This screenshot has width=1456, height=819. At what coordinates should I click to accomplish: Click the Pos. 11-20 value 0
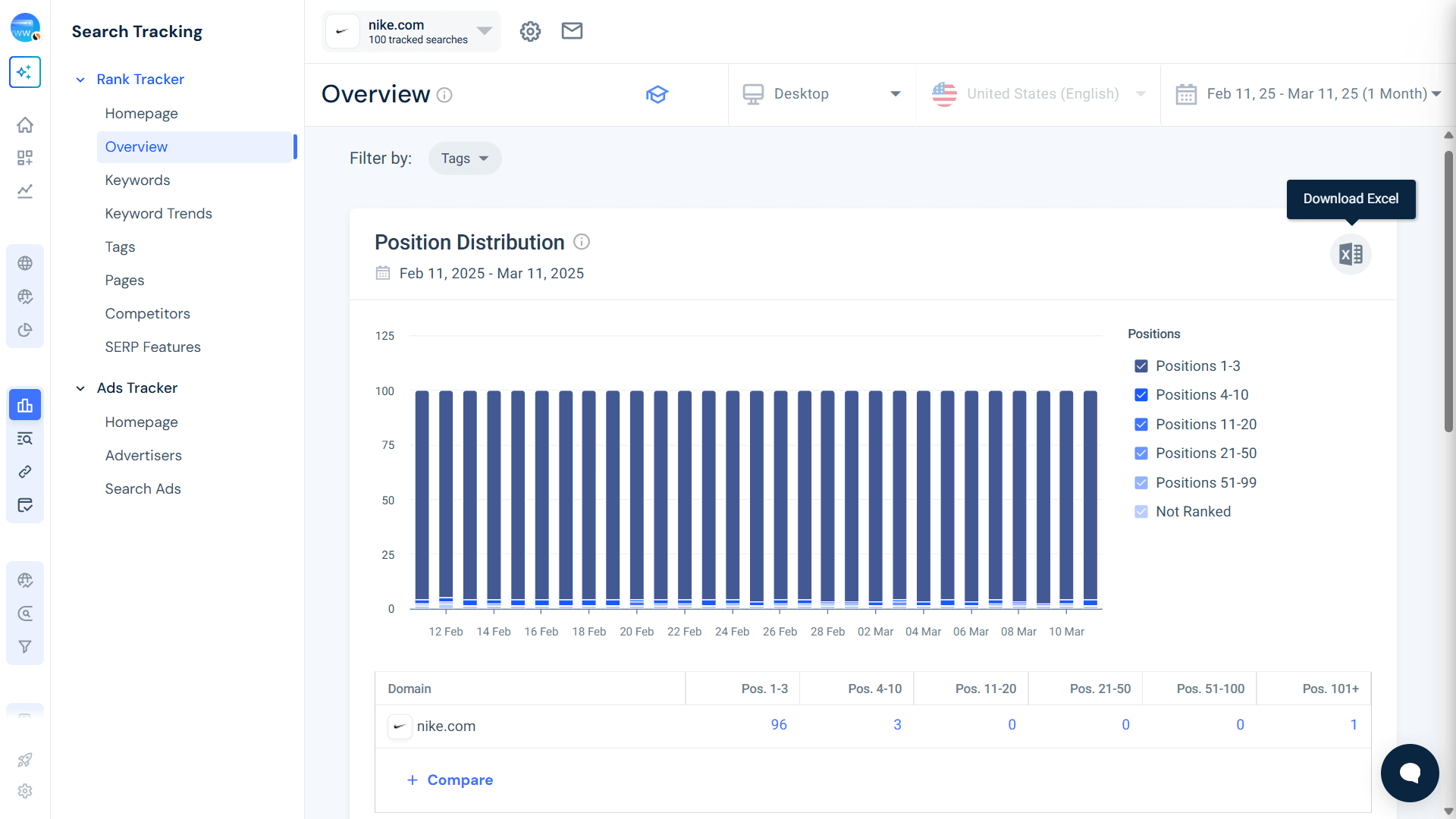tap(1012, 725)
